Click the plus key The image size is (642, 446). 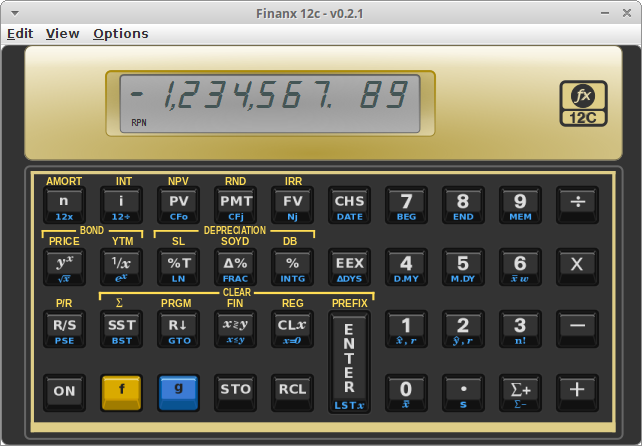[577, 393]
